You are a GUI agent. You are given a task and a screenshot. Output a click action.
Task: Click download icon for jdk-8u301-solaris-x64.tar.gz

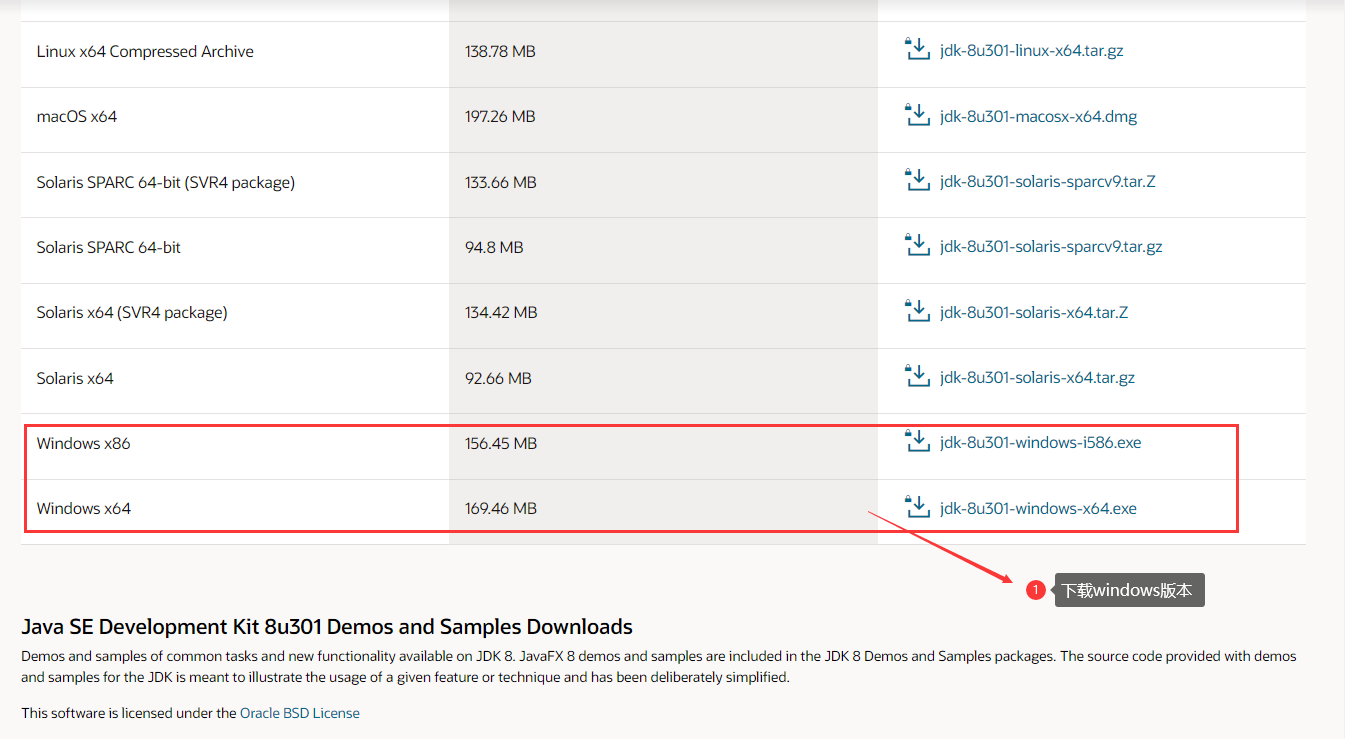coord(917,376)
